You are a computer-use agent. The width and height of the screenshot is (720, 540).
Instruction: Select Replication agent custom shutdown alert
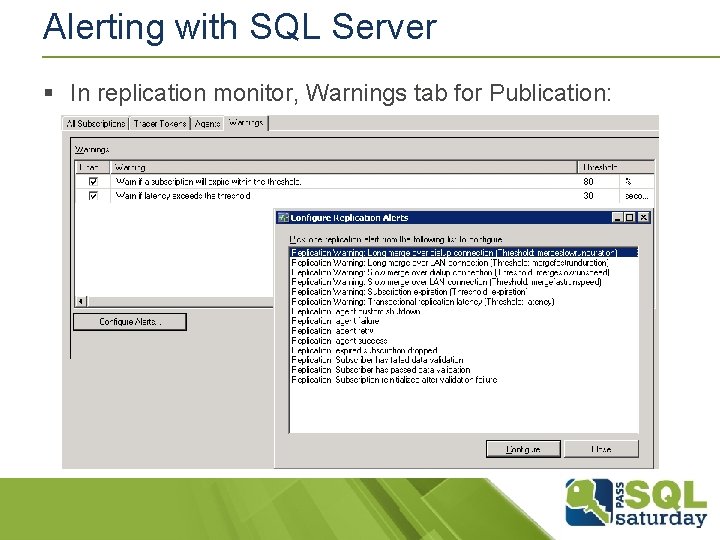coord(356,311)
